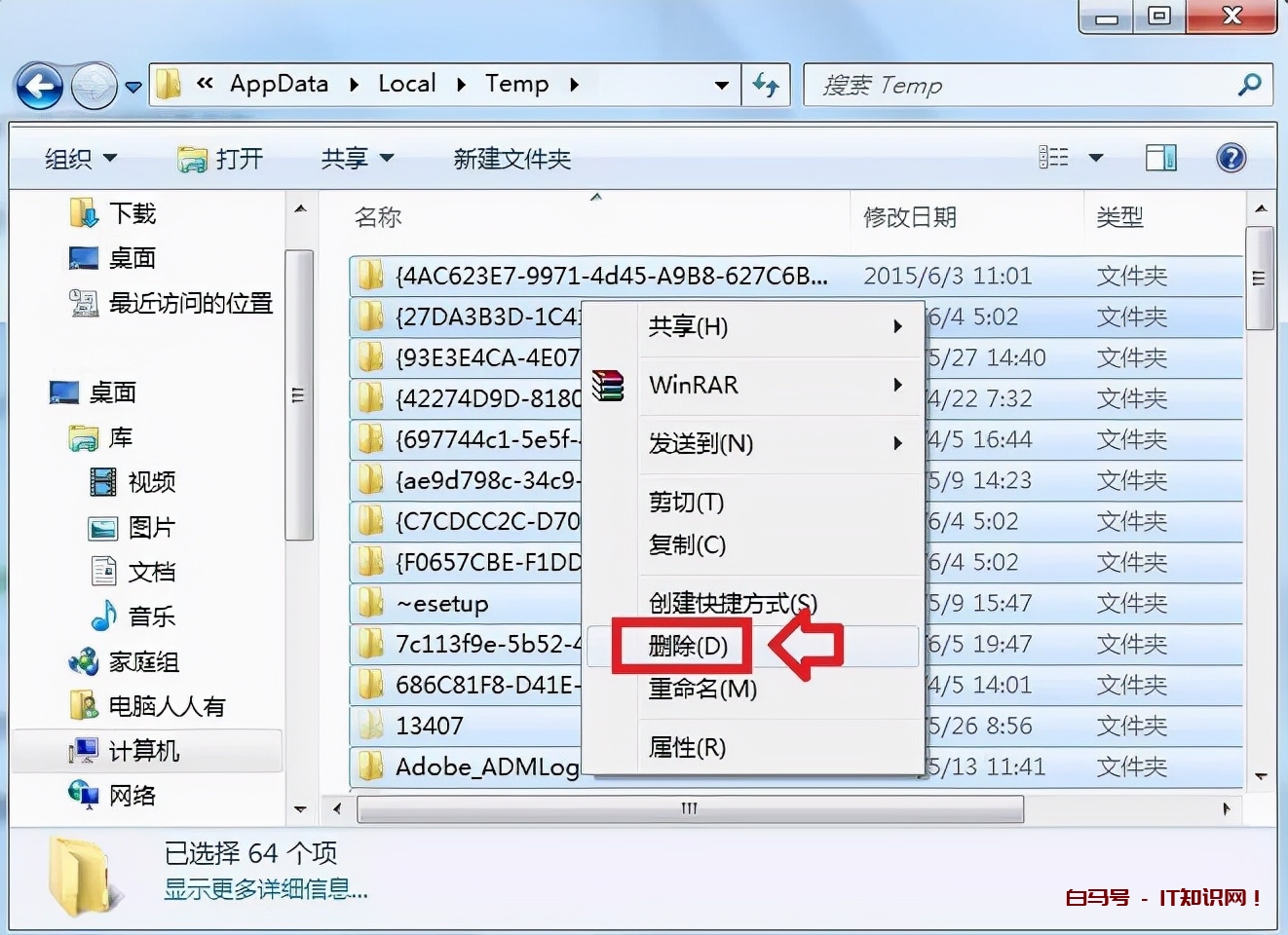Open the 音乐 library in sidebar

click(x=151, y=616)
